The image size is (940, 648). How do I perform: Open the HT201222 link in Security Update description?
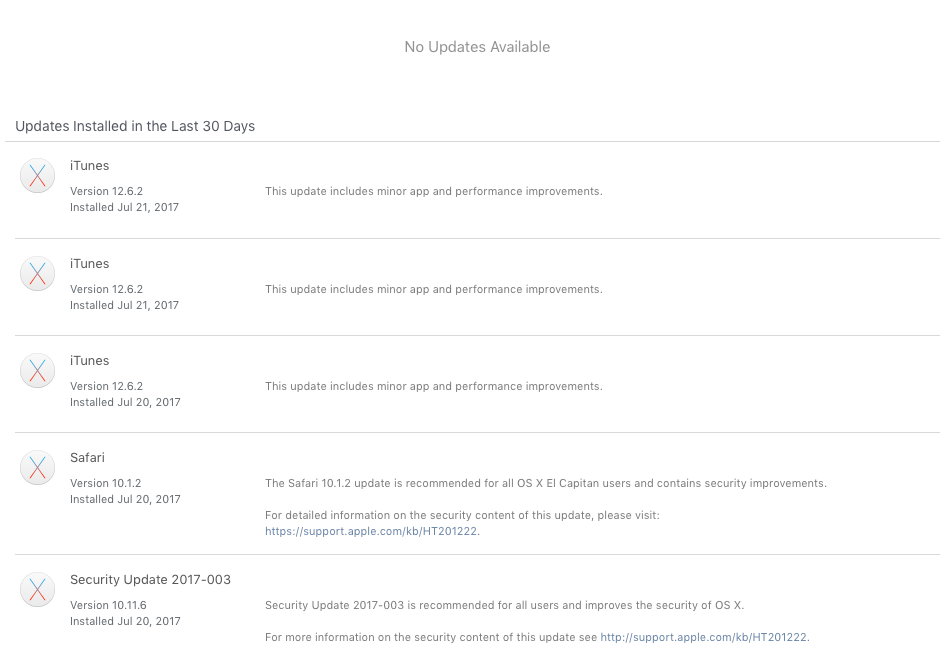(703, 637)
